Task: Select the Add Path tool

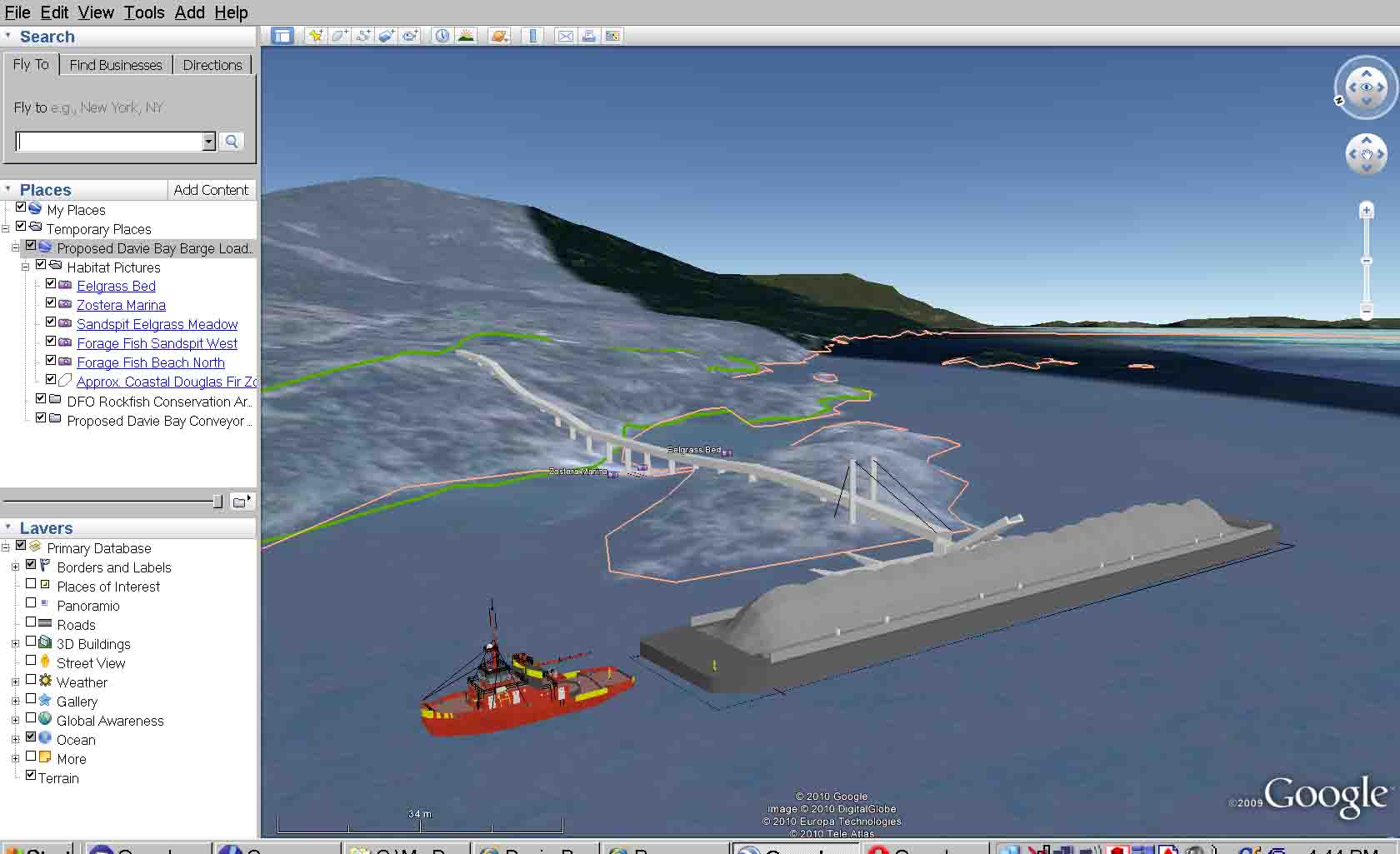Action: (362, 36)
